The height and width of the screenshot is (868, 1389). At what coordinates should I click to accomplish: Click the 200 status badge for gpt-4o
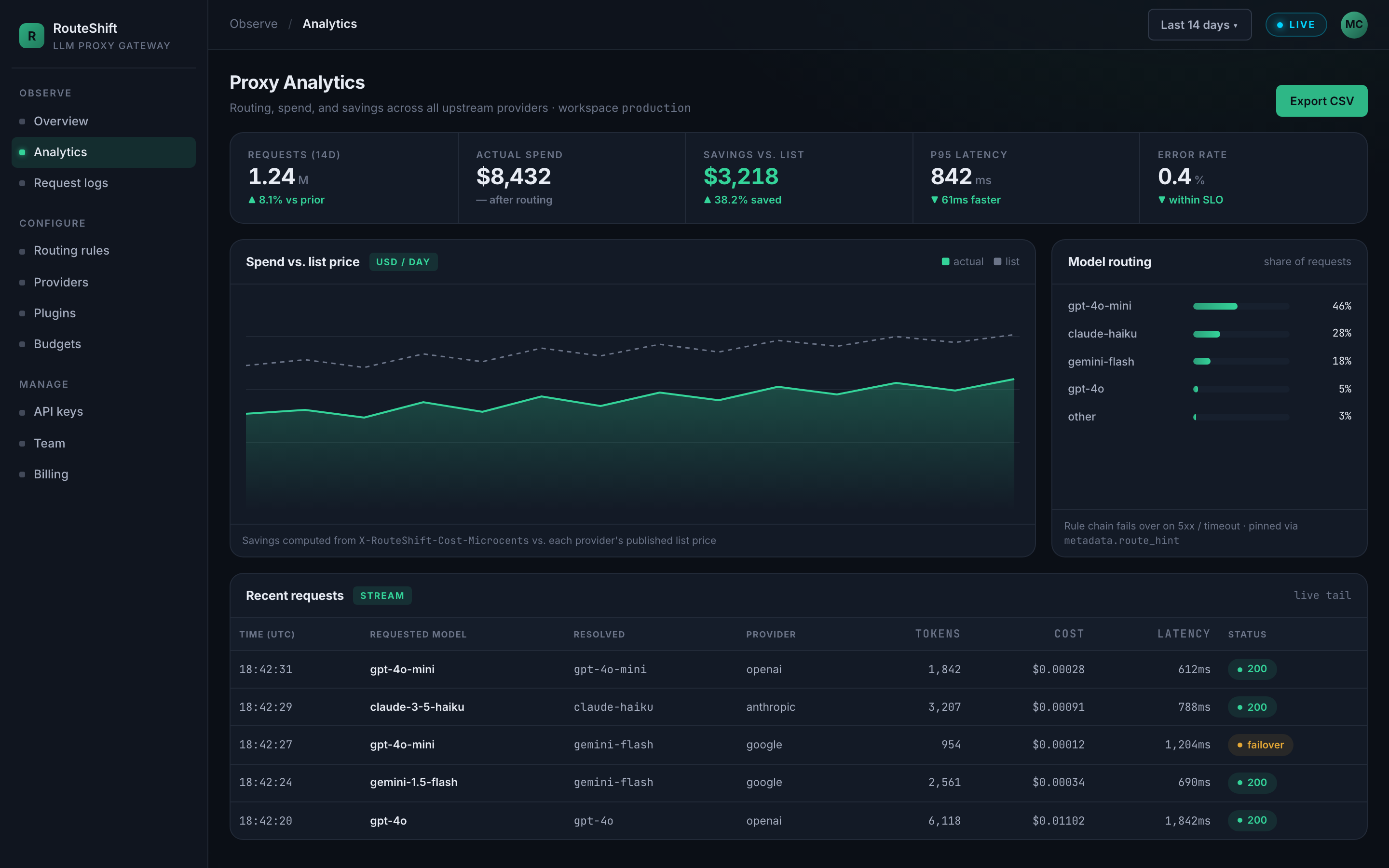(x=1252, y=820)
